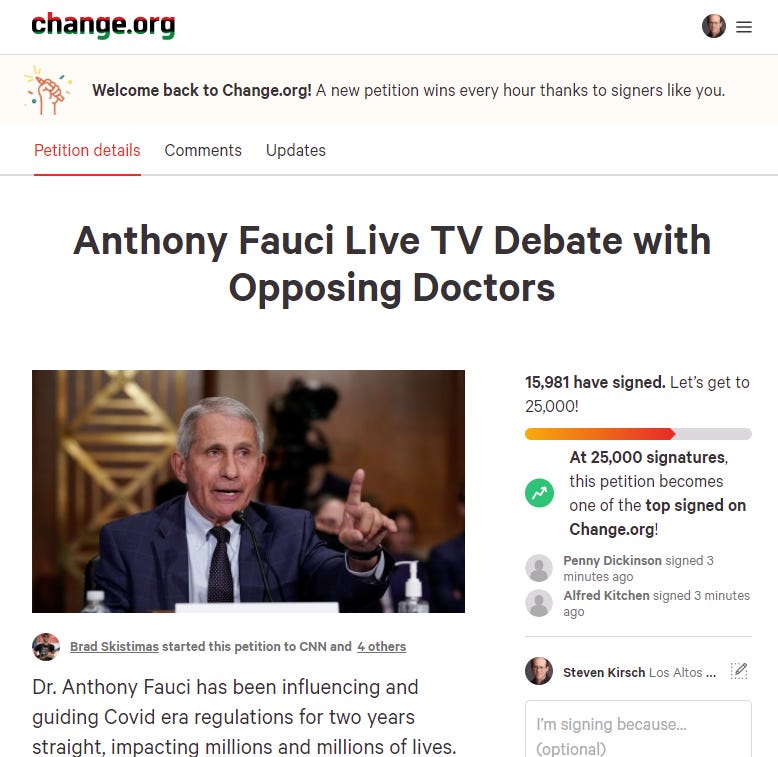Screen dimensions: 778x757
Task: Click the raised fist celebration icon
Action: point(48,90)
